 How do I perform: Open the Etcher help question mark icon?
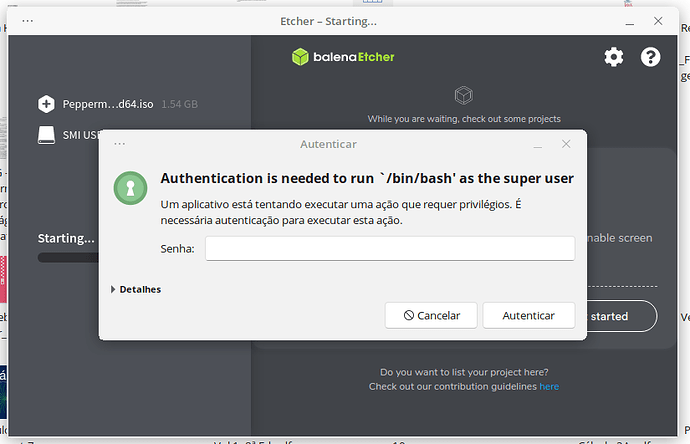[650, 57]
